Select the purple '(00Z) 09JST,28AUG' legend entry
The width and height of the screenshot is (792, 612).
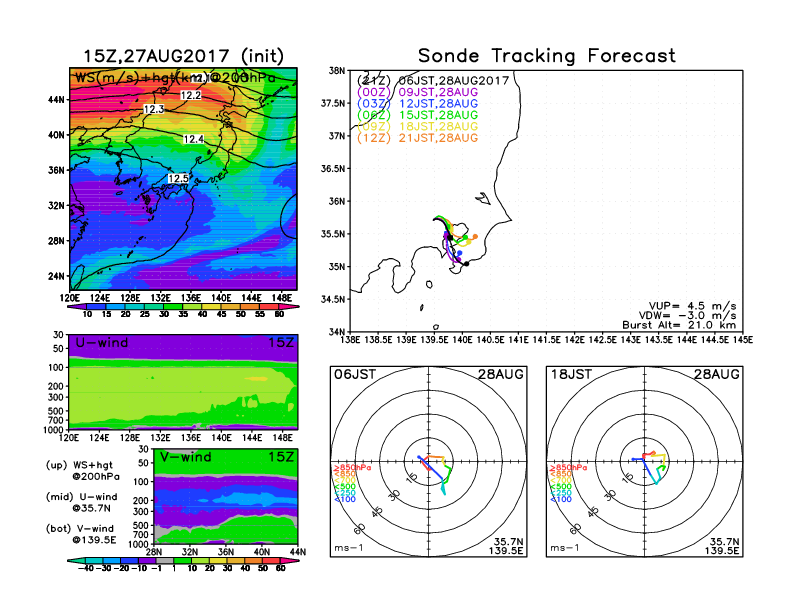(417, 92)
